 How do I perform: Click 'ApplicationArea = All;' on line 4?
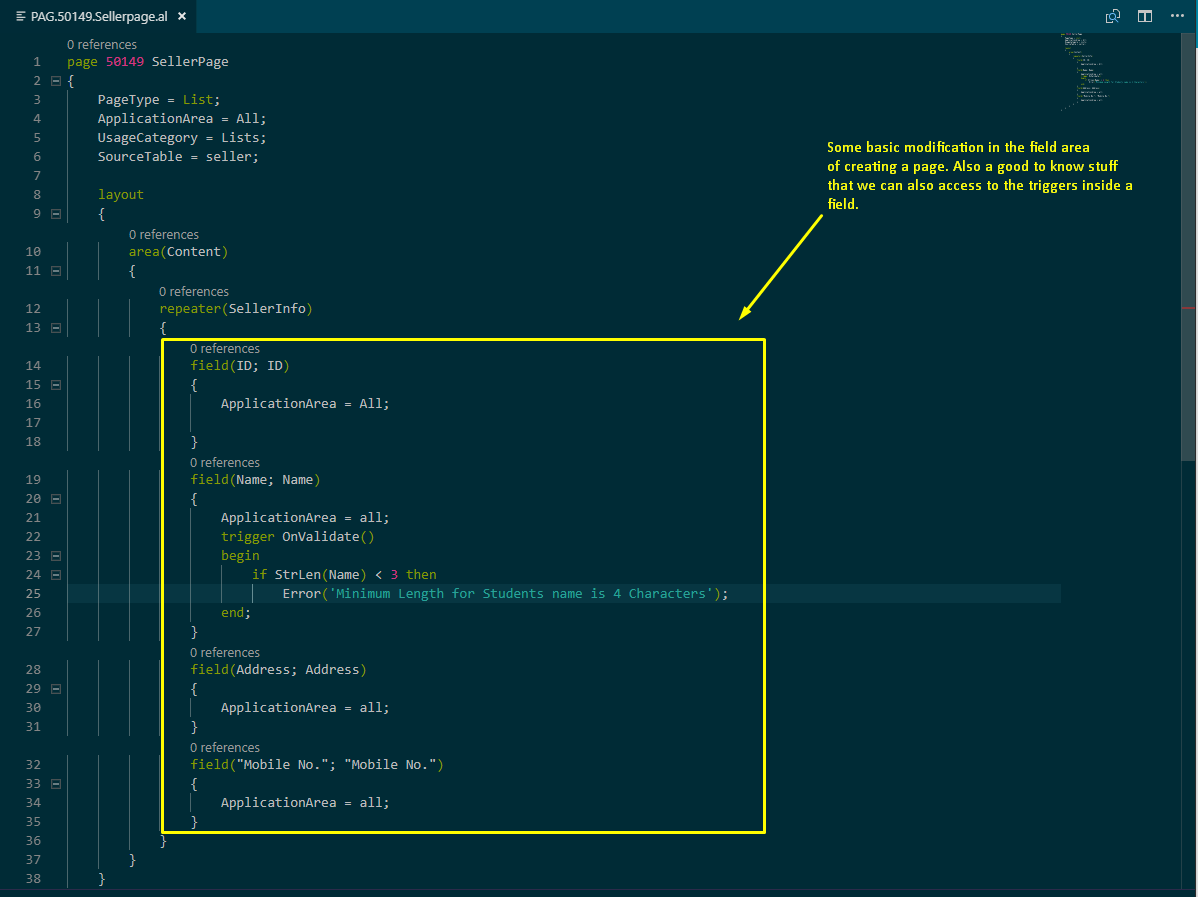(182, 118)
